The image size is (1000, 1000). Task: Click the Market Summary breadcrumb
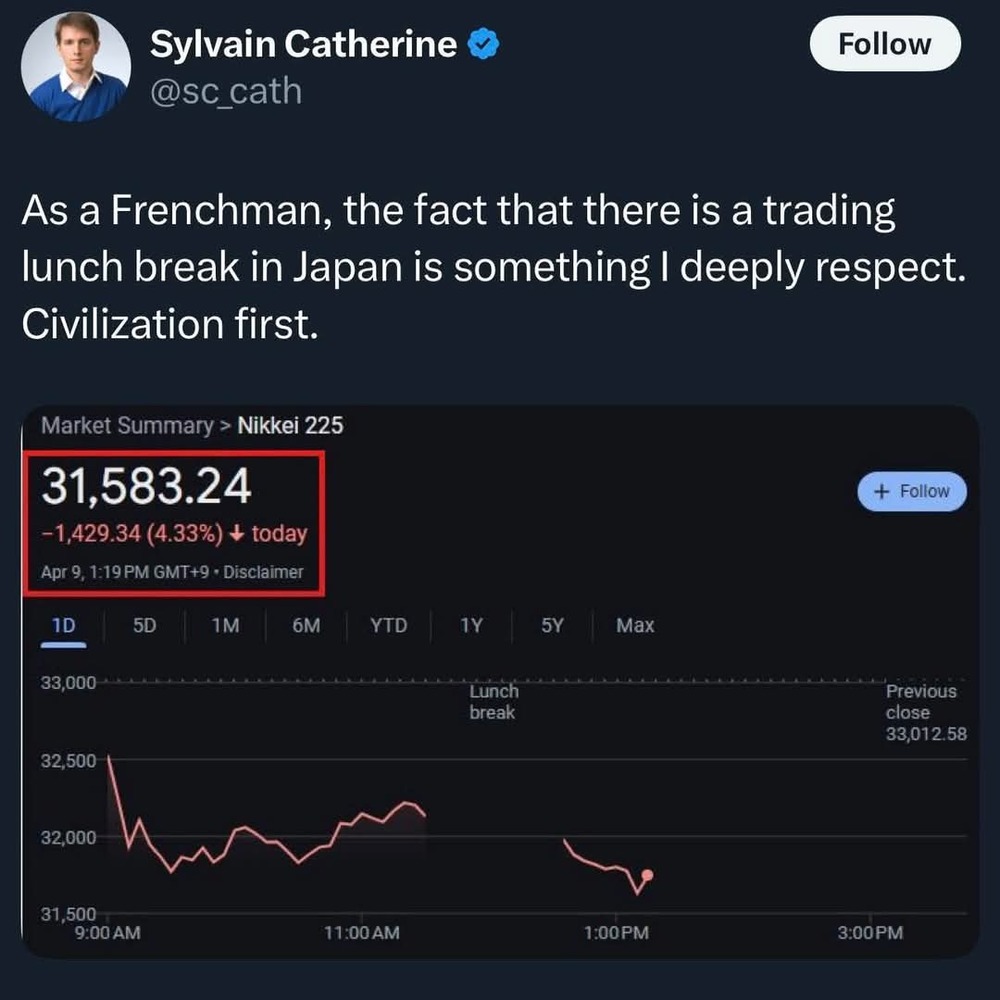(127, 425)
